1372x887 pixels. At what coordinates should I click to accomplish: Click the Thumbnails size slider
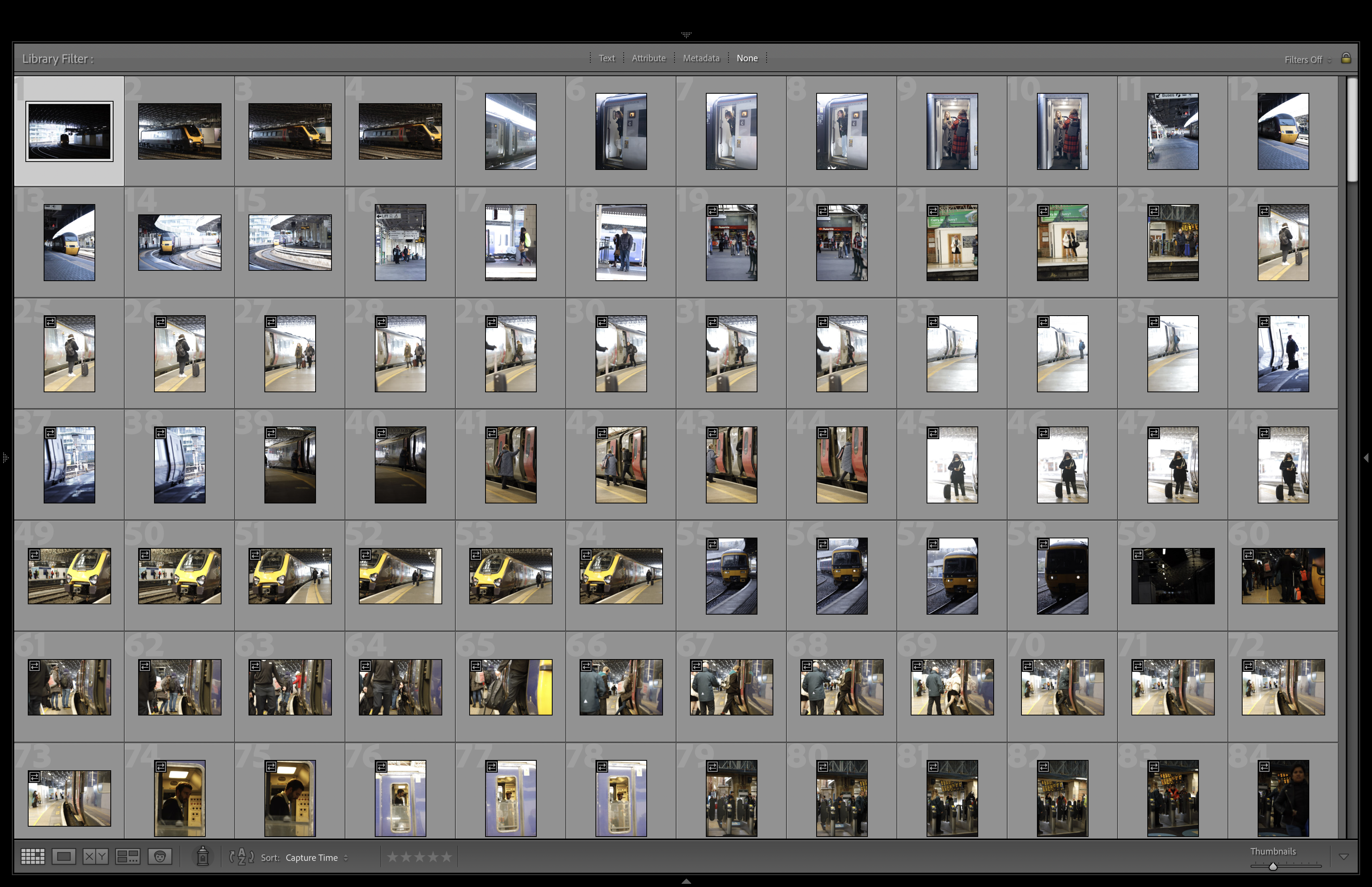pos(1273,866)
